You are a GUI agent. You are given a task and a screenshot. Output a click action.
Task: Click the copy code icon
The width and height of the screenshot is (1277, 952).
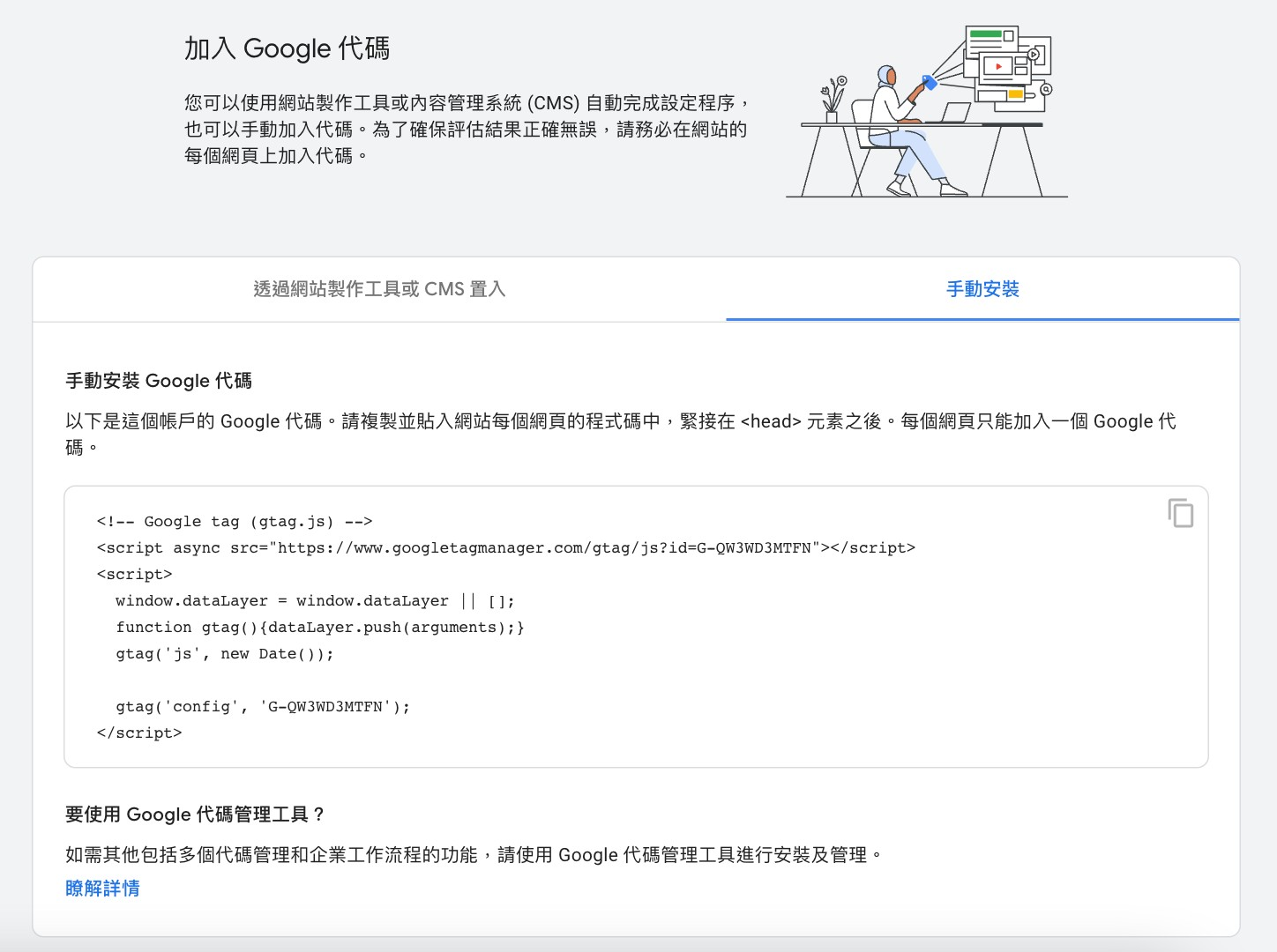coord(1180,513)
